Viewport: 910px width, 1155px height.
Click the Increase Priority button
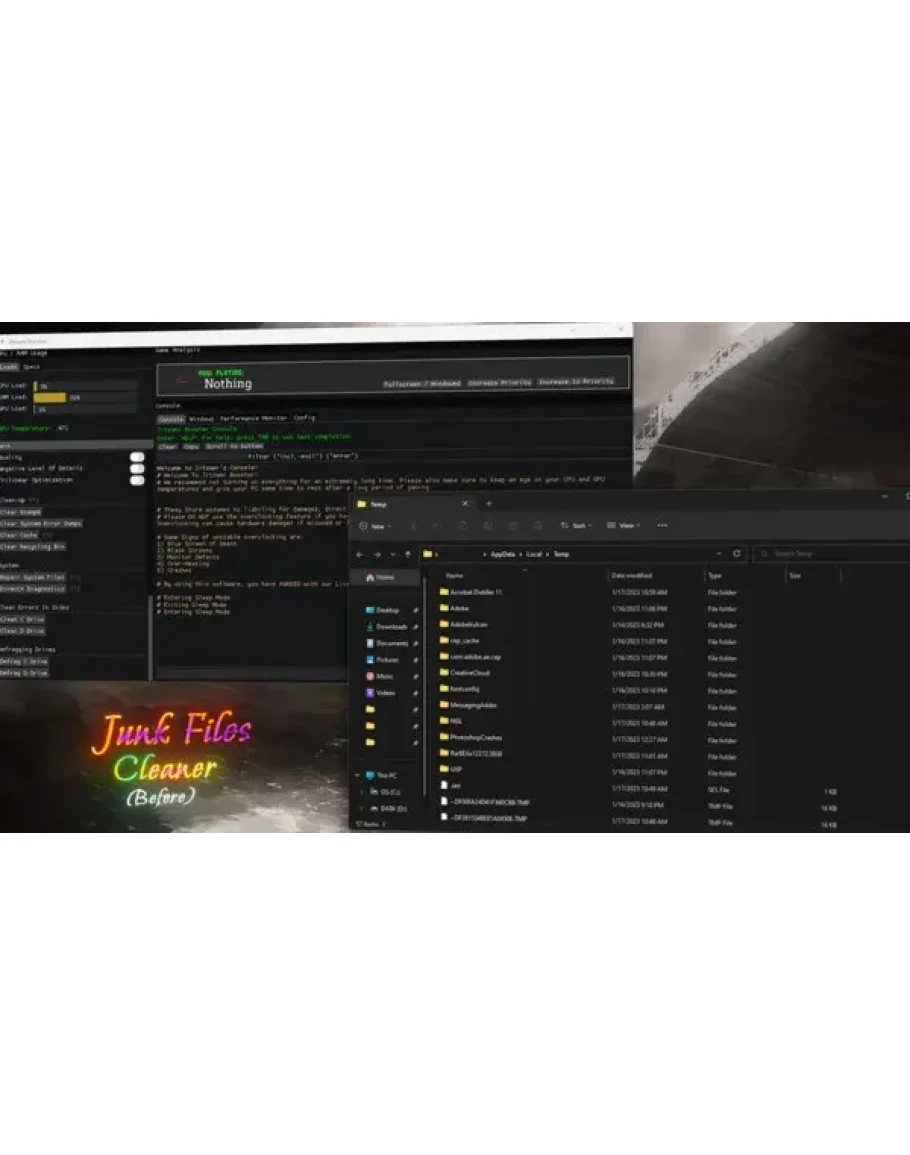point(498,383)
